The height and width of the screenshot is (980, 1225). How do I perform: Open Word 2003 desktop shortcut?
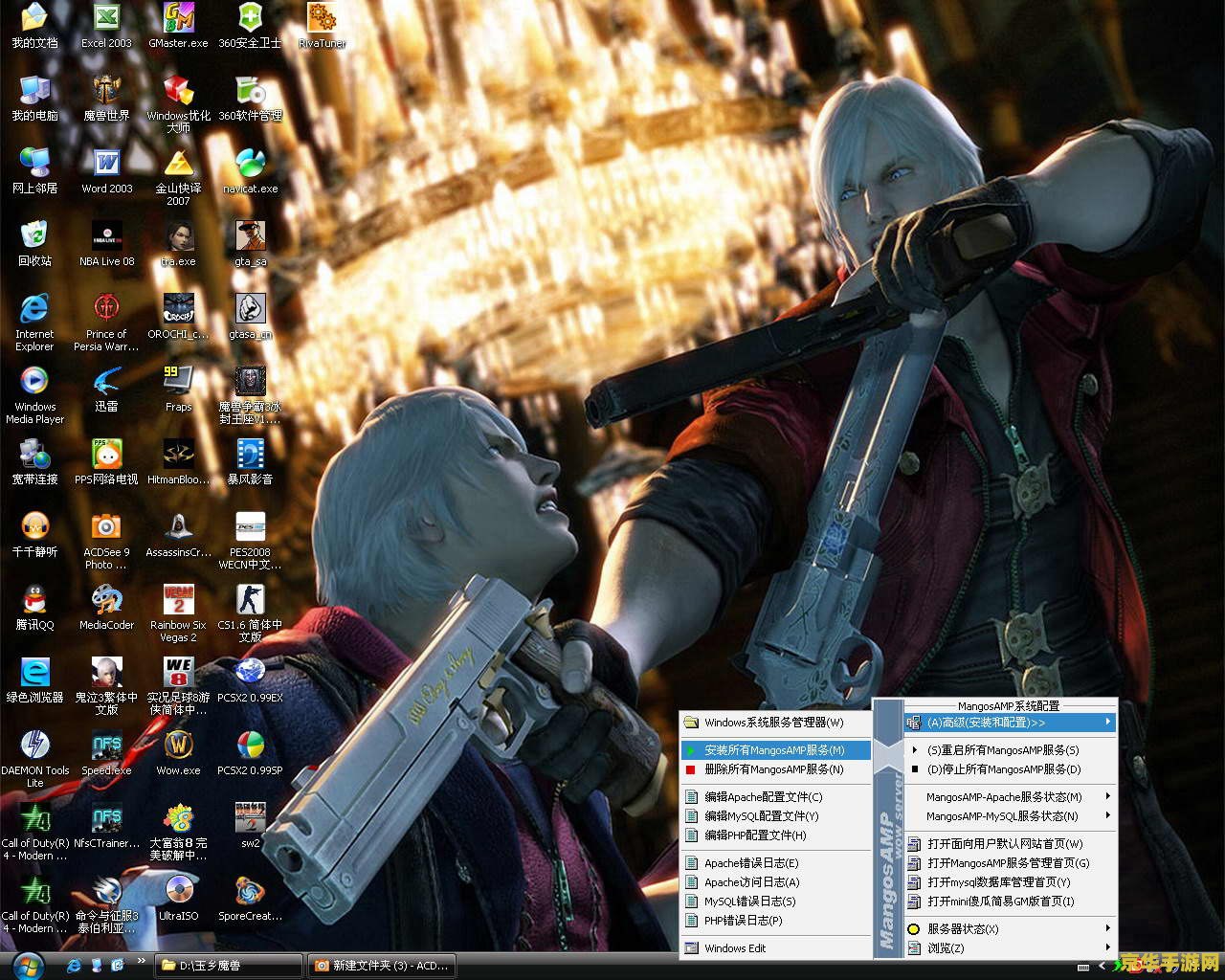[x=106, y=170]
